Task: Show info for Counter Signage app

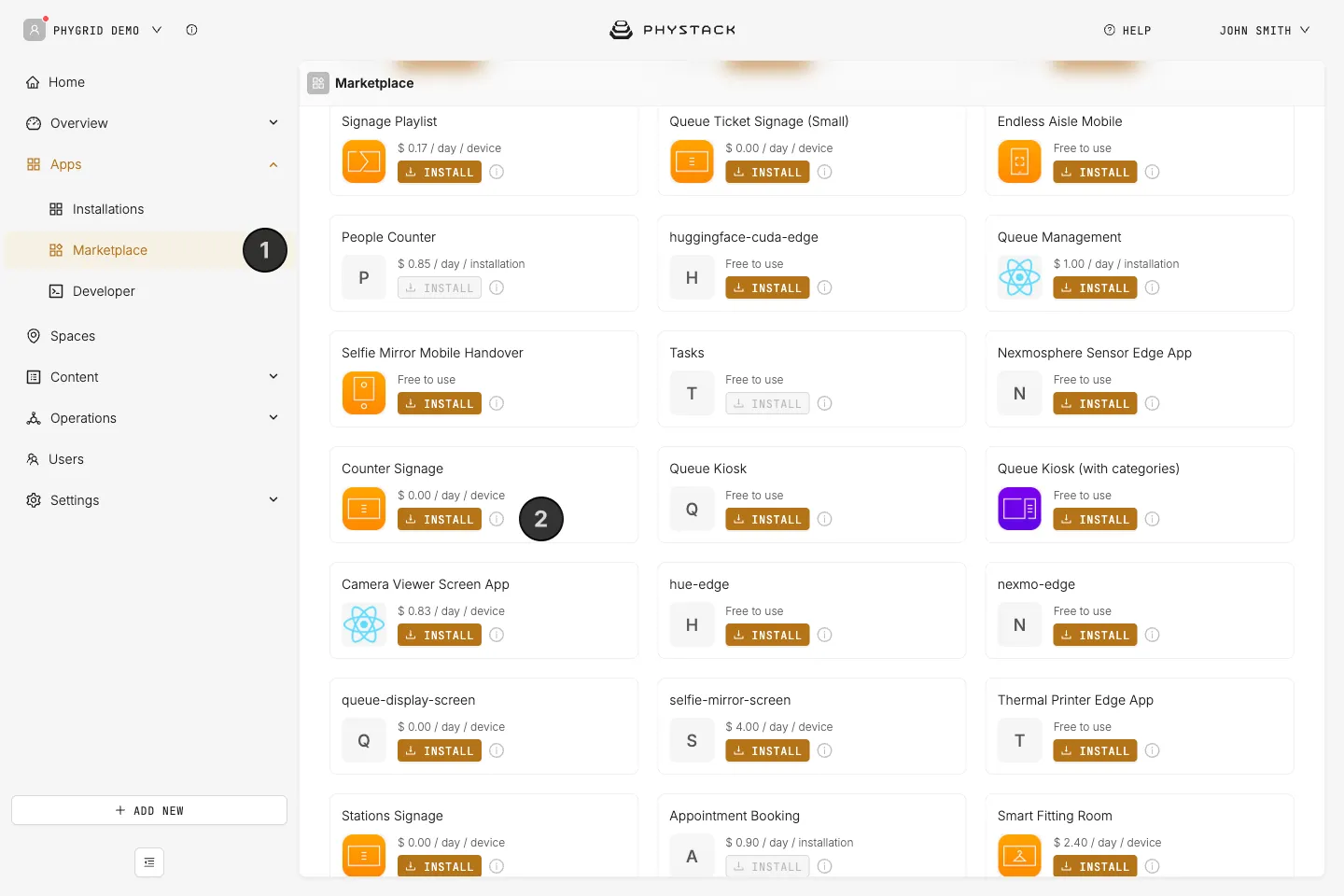Action: (497, 519)
